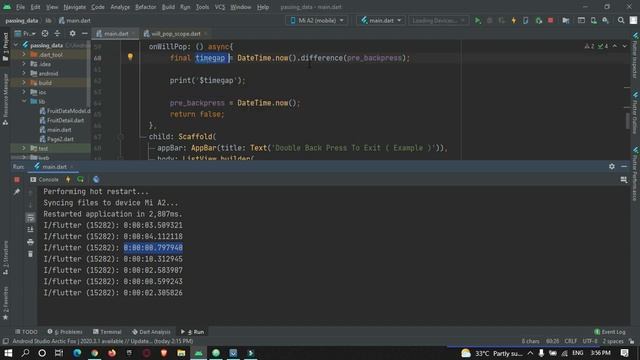
Task: Open the Build menu
Action: click(x=168, y=7)
